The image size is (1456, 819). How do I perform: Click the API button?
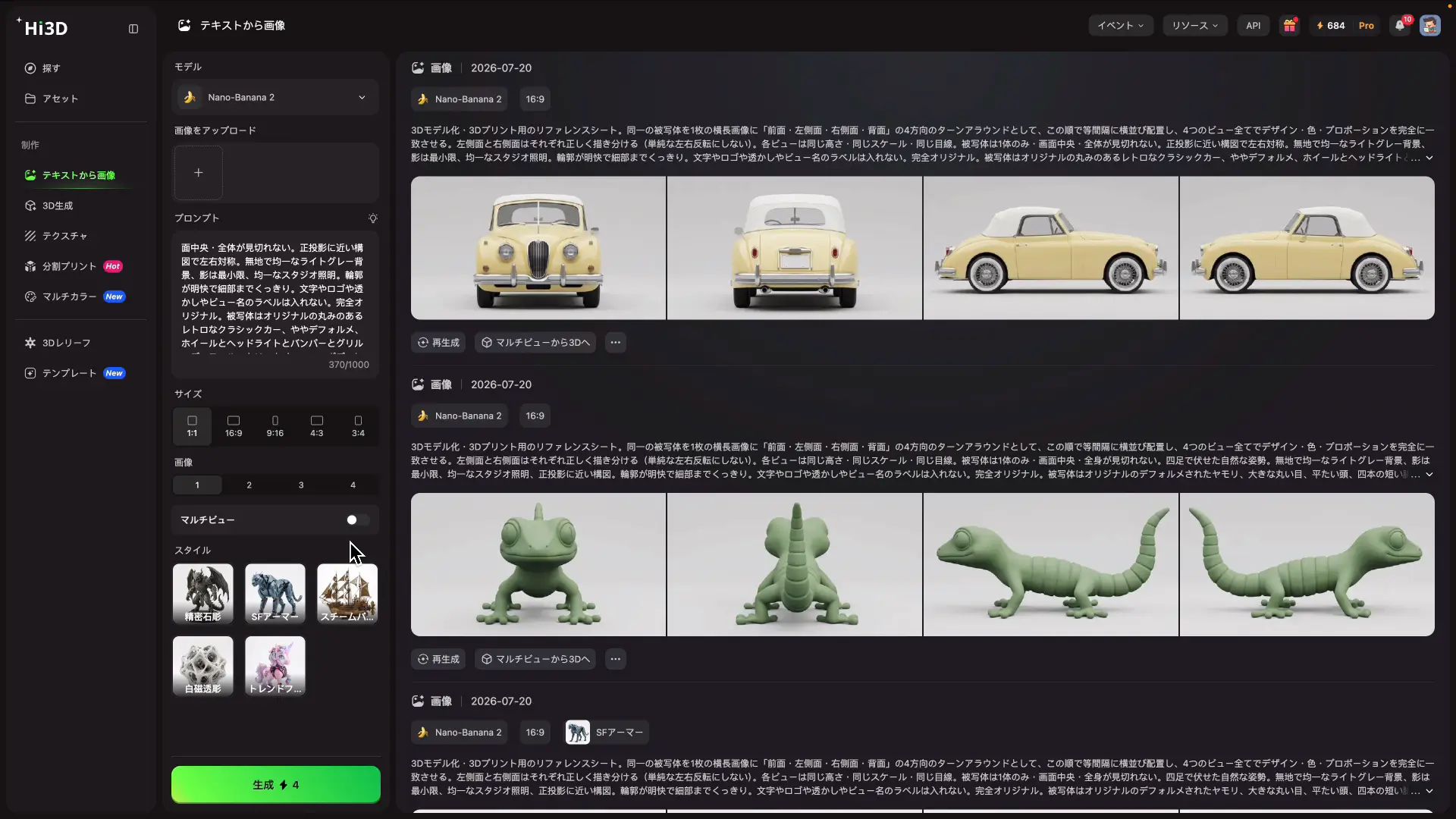(1254, 25)
